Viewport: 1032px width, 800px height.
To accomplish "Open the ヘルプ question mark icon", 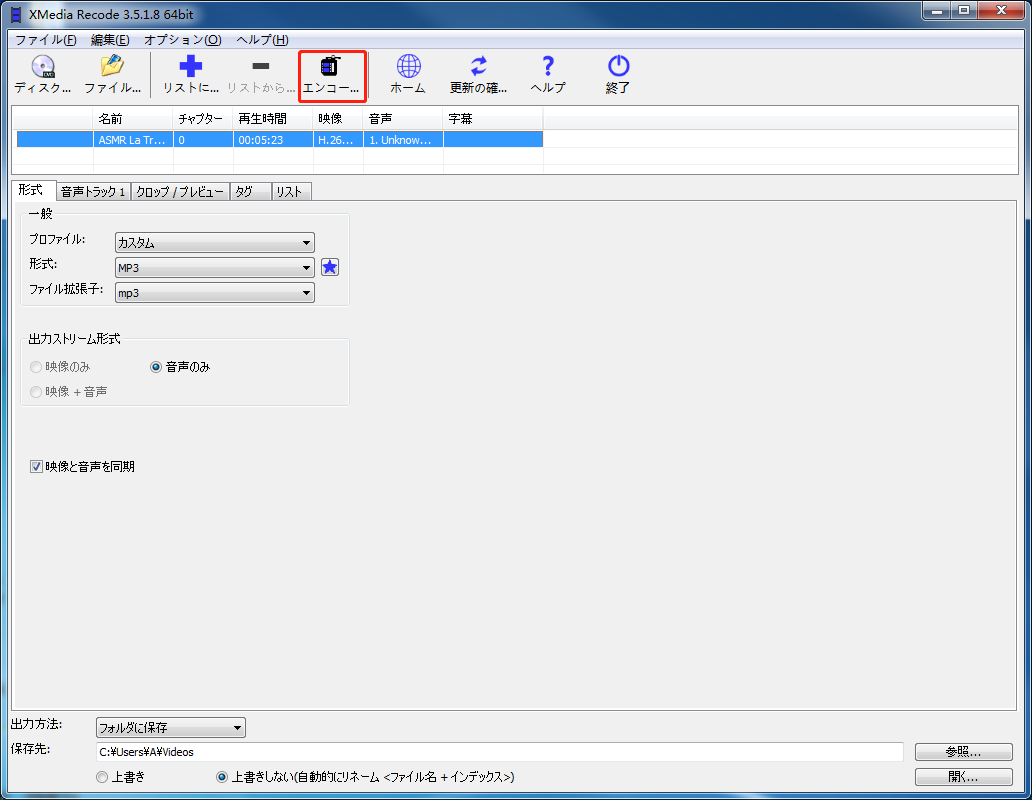I will (548, 74).
